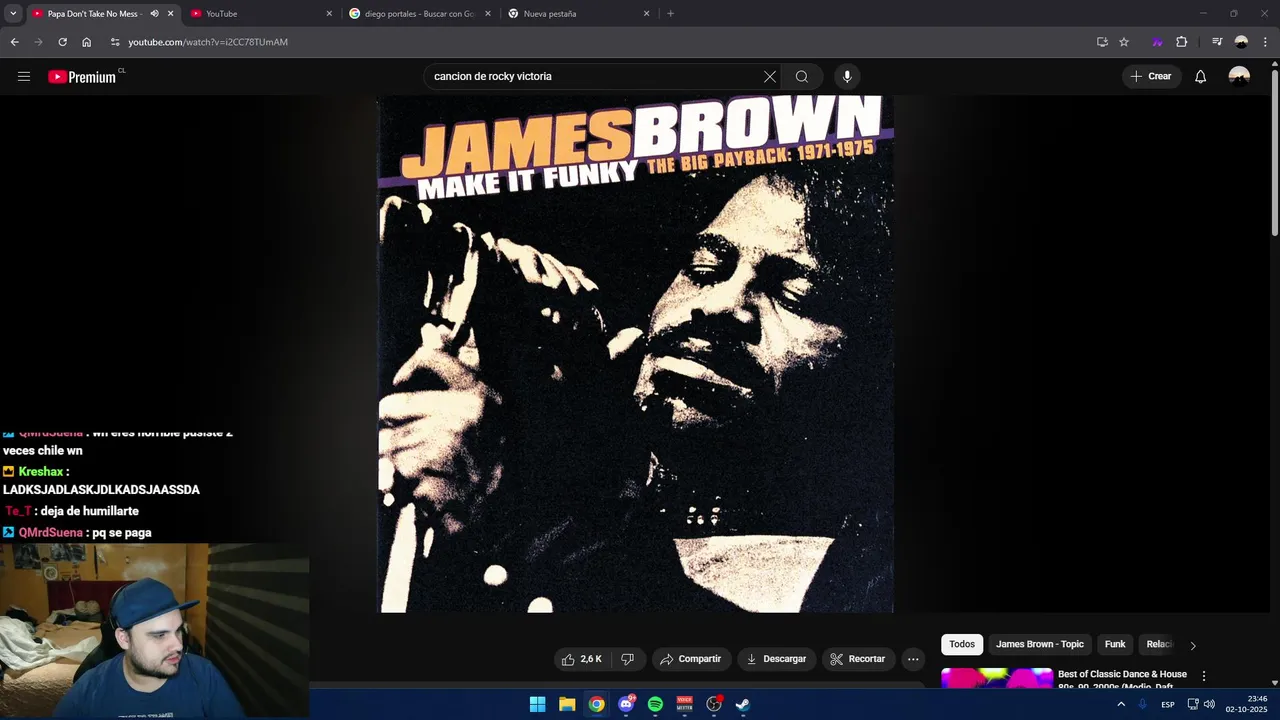View site information icon in address bar

tap(115, 42)
